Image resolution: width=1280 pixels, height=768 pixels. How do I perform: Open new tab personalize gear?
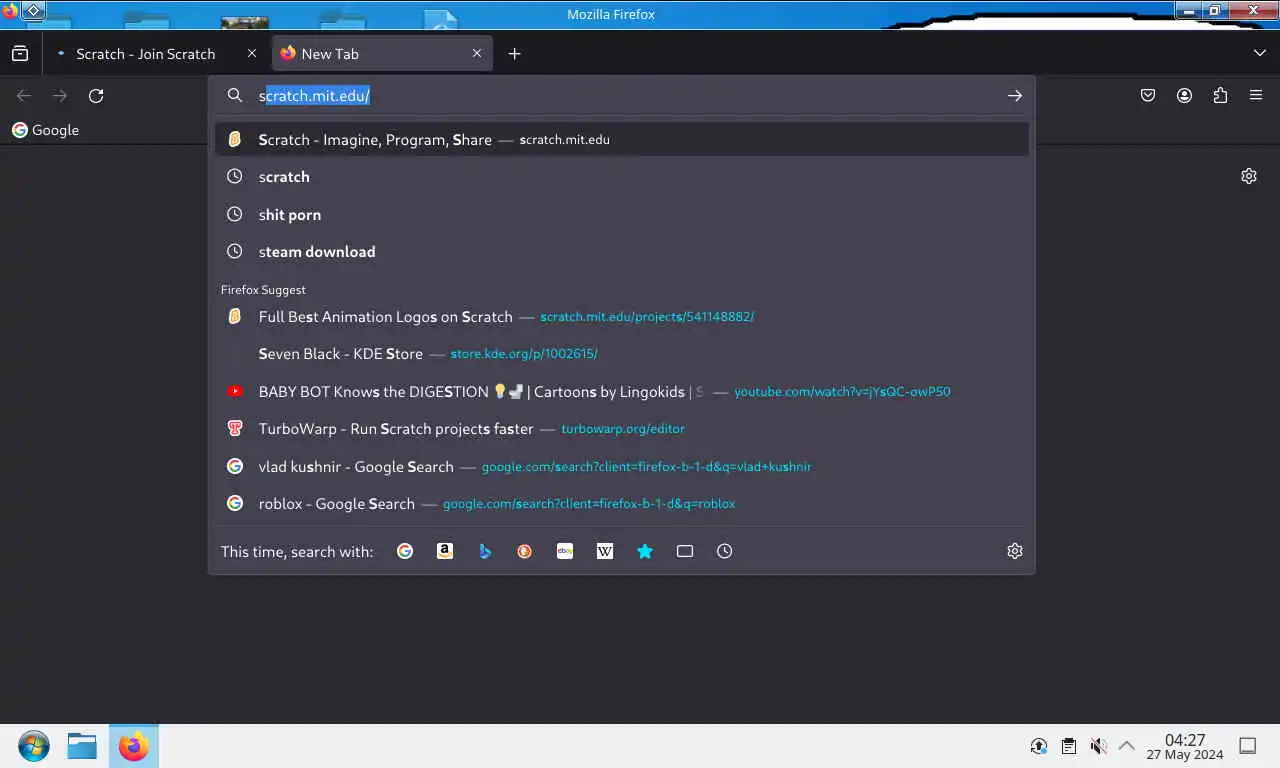pos(1249,176)
